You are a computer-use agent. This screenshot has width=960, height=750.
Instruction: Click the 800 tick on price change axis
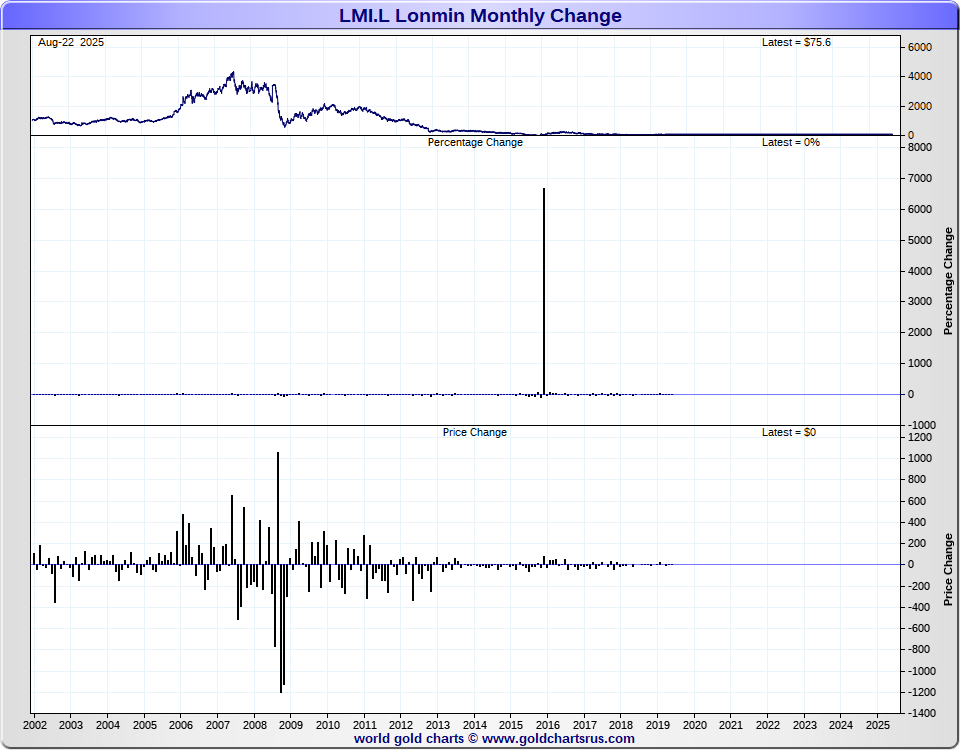(x=917, y=479)
